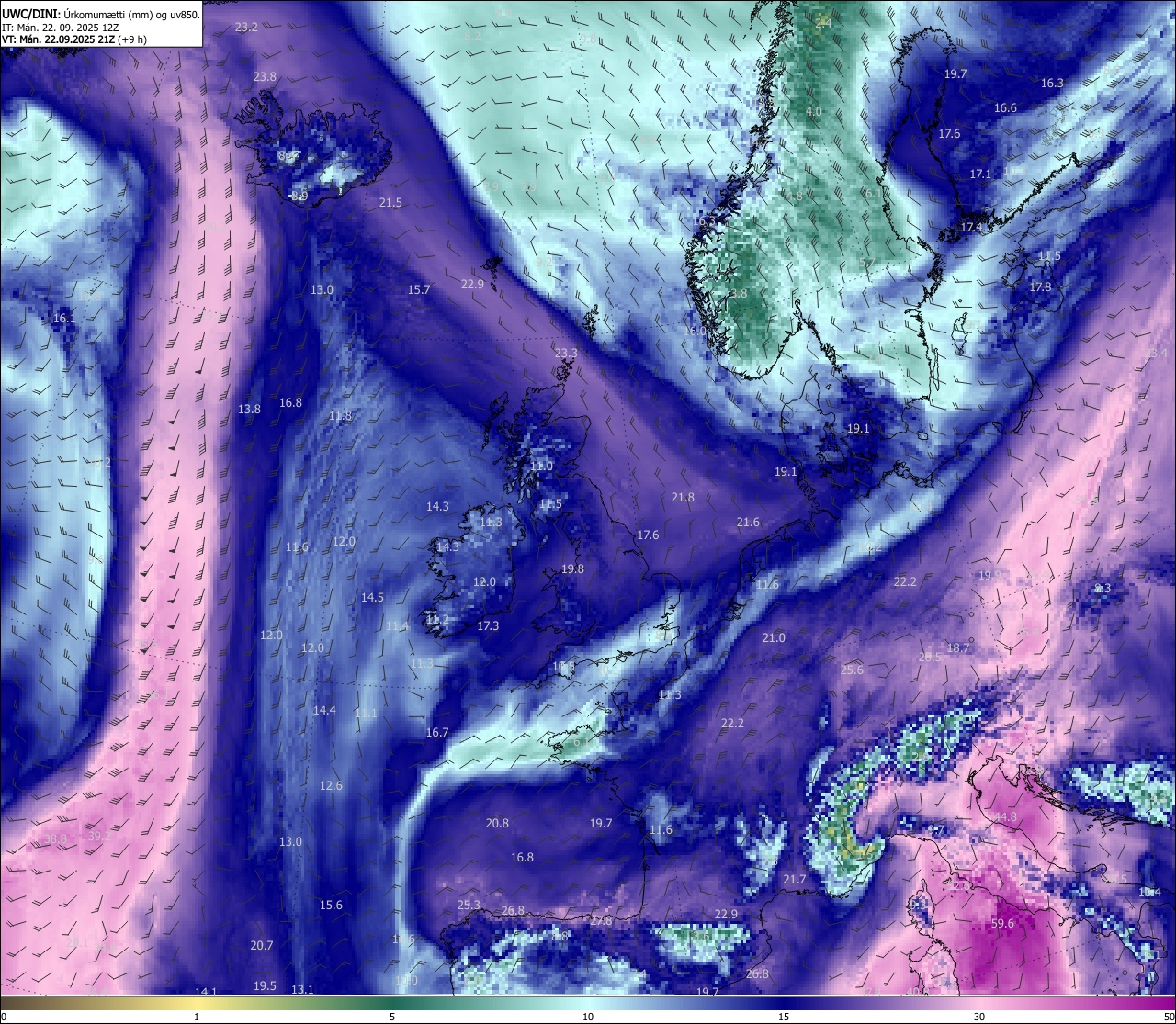
Task: Click the 25.3 value label
Action: coord(469,906)
